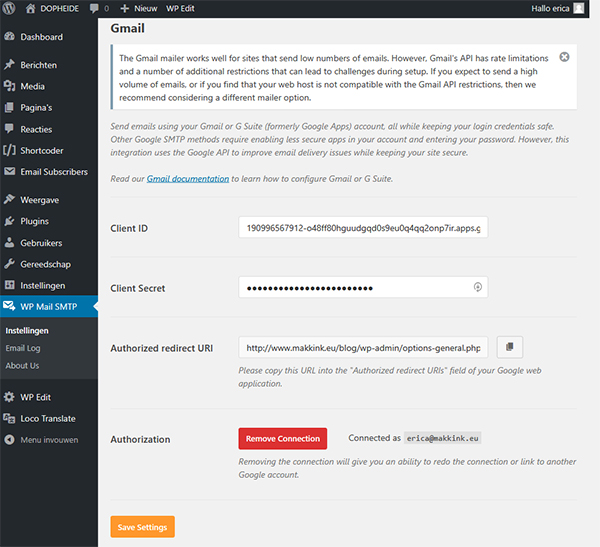Open the Shortcoder menu item
Image resolution: width=600 pixels, height=547 pixels.
pyautogui.click(x=42, y=150)
